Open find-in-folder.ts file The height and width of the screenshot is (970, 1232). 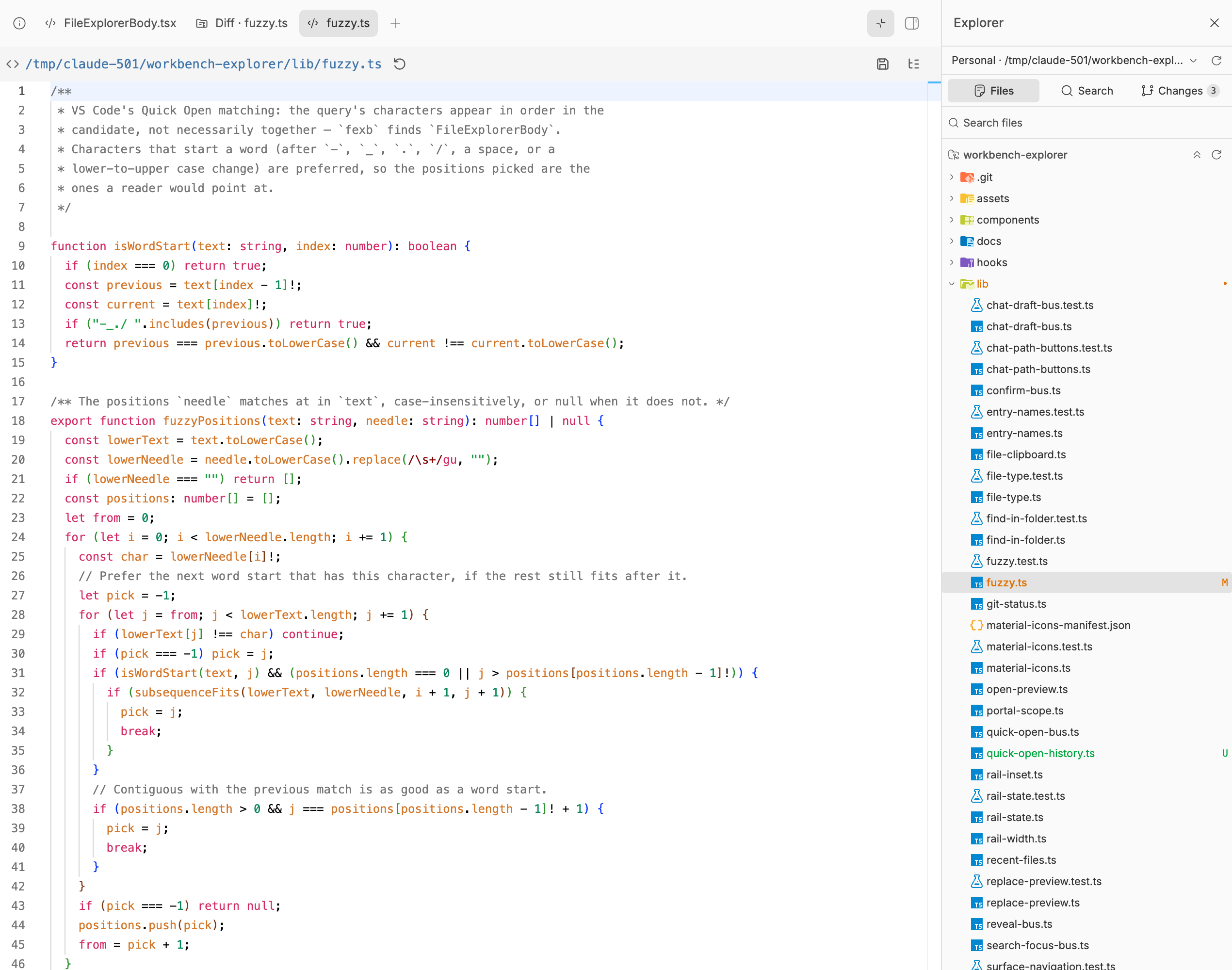coord(1086,539)
